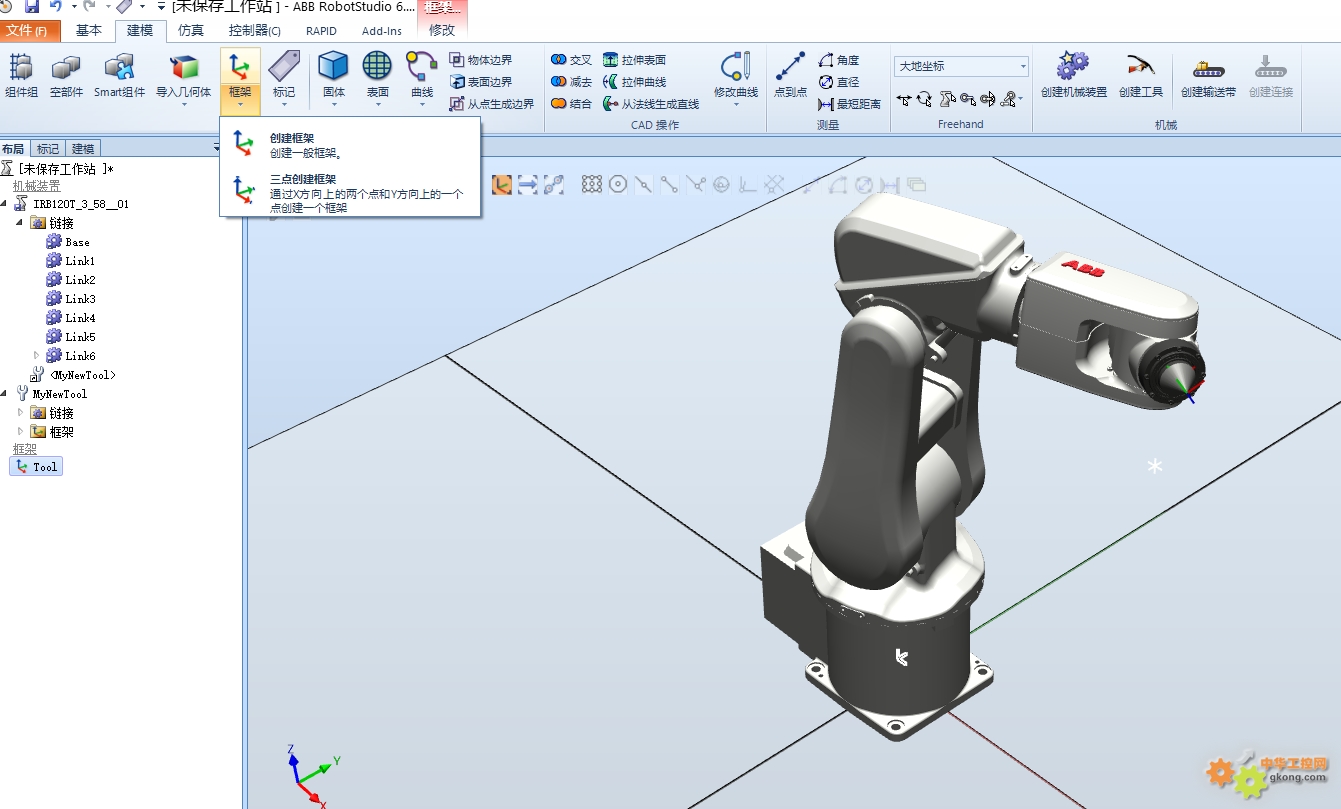
Task: Switch to the 控制器 controller tab
Action: pyautogui.click(x=255, y=30)
